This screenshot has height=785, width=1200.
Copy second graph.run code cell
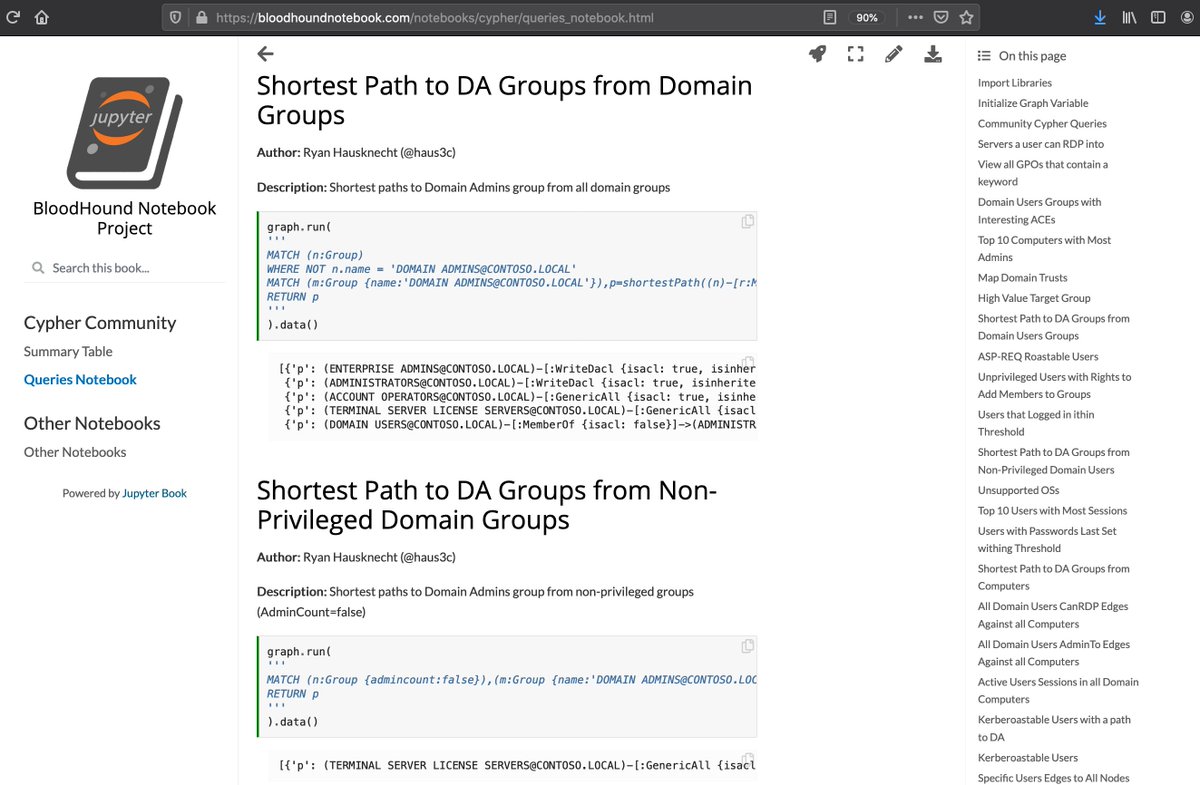click(747, 646)
